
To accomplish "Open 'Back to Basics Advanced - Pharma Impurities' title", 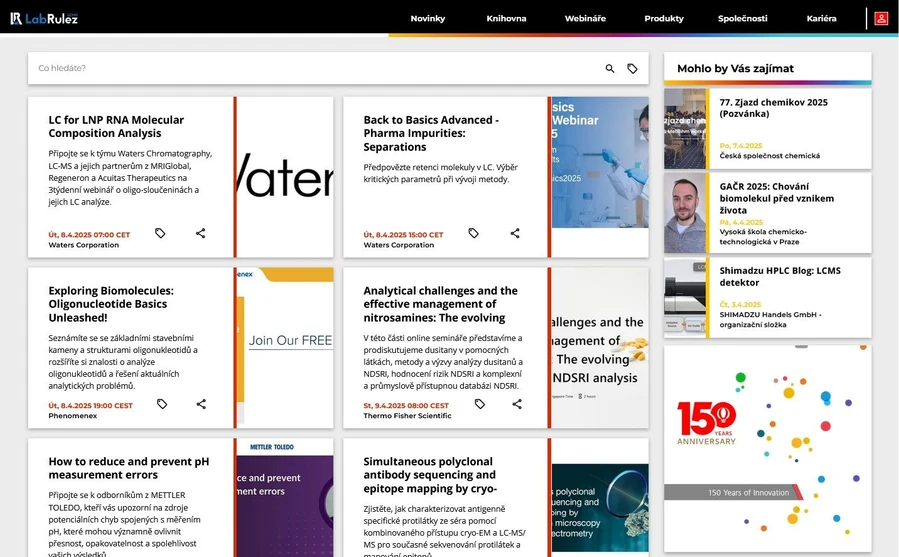I will [431, 133].
